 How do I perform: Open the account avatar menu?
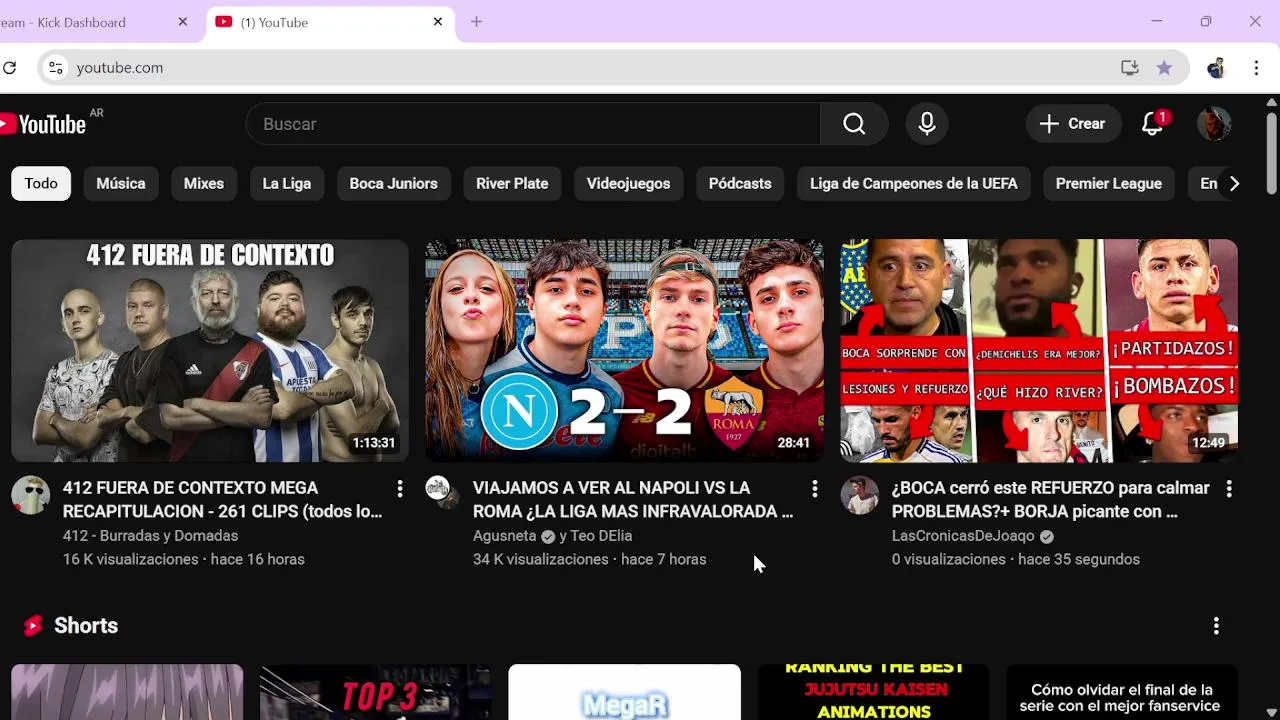[1214, 124]
